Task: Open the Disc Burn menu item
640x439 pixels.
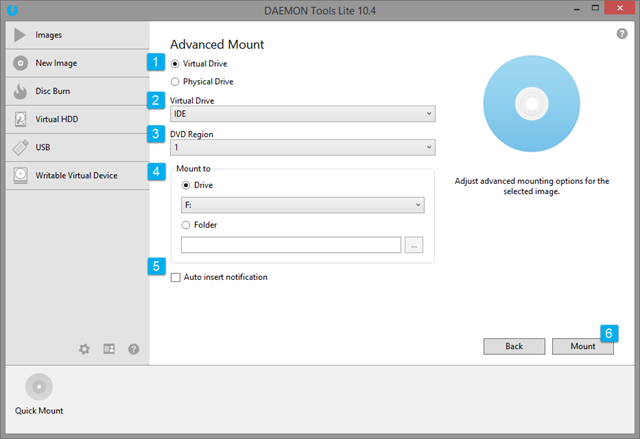Action: [78, 91]
